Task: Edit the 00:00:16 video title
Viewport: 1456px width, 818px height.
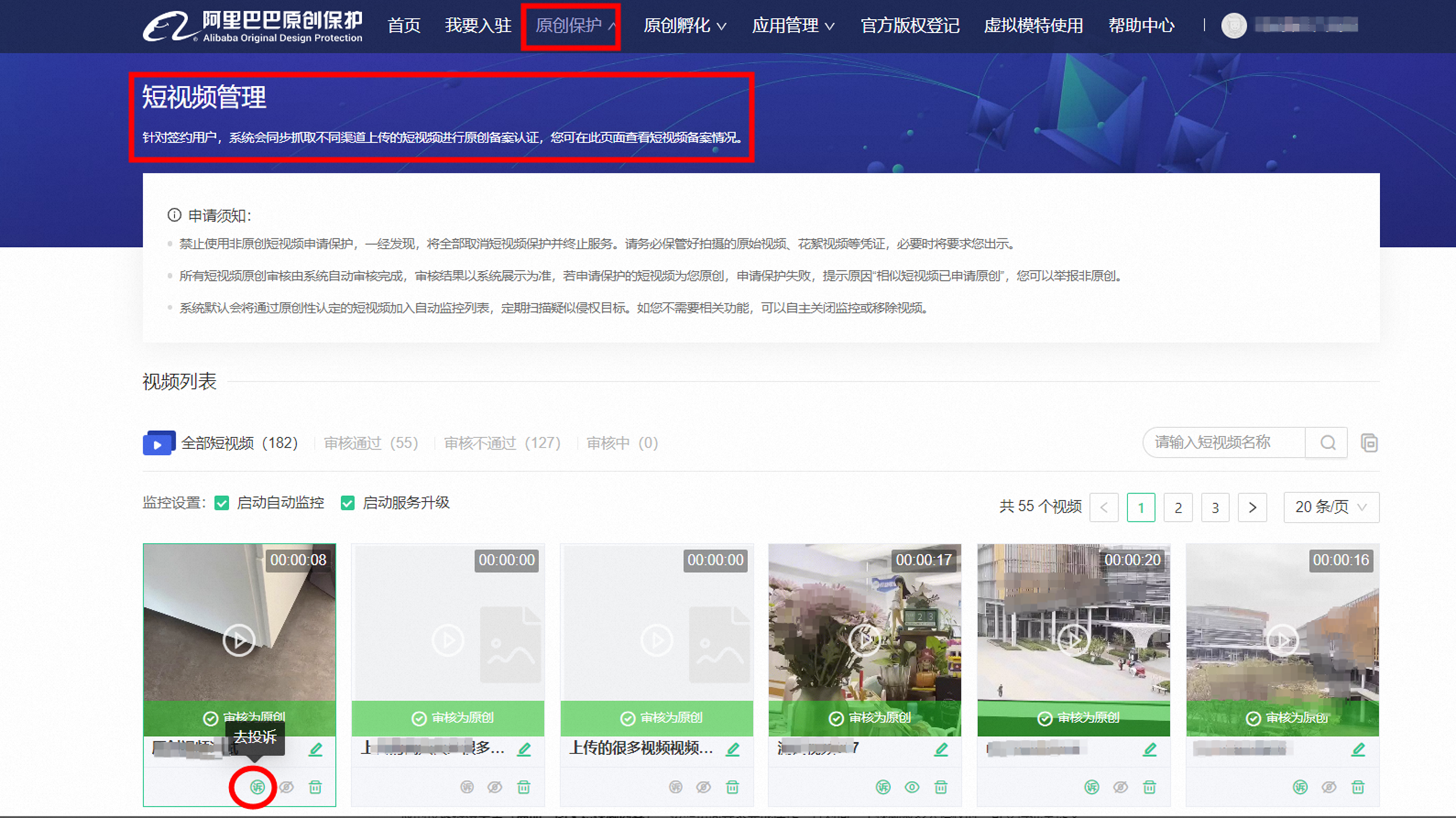Action: pos(1359,749)
